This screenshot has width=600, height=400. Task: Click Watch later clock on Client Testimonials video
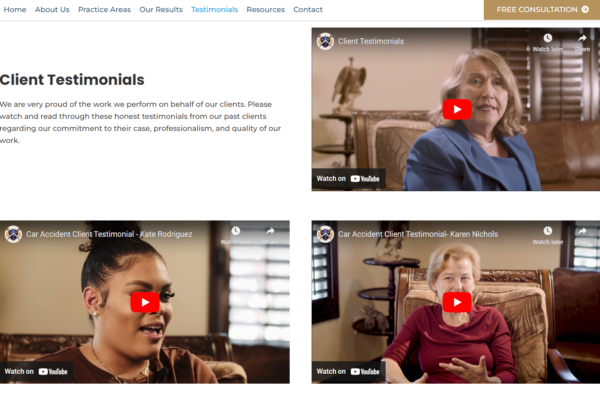pyautogui.click(x=548, y=38)
